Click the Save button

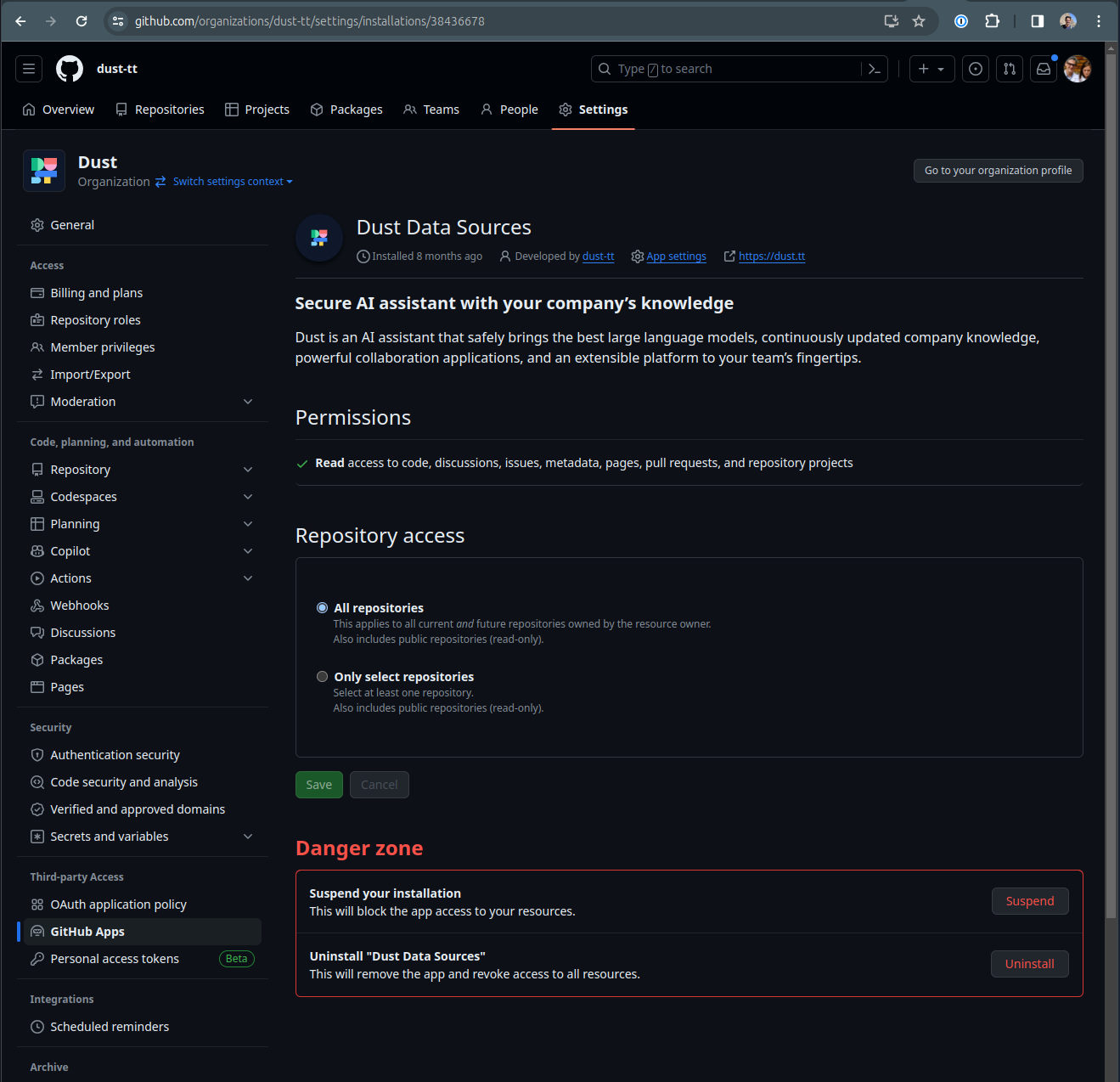(319, 785)
